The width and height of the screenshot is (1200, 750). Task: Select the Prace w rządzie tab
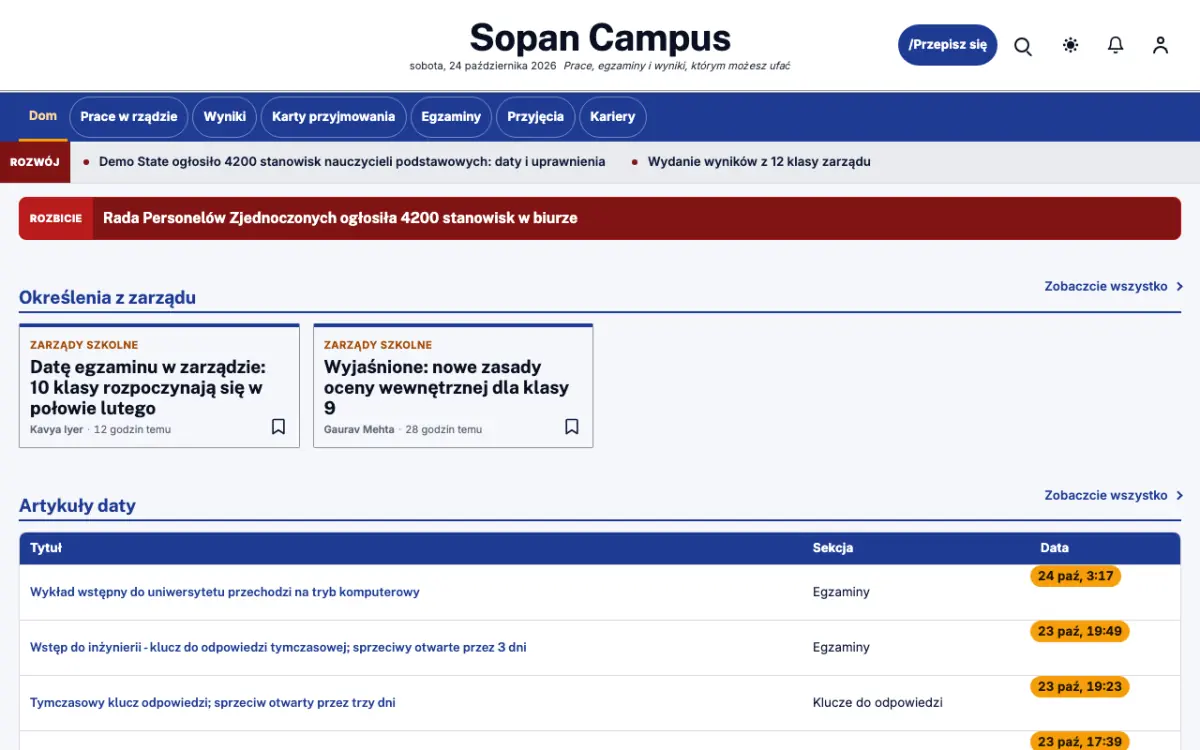[129, 117]
